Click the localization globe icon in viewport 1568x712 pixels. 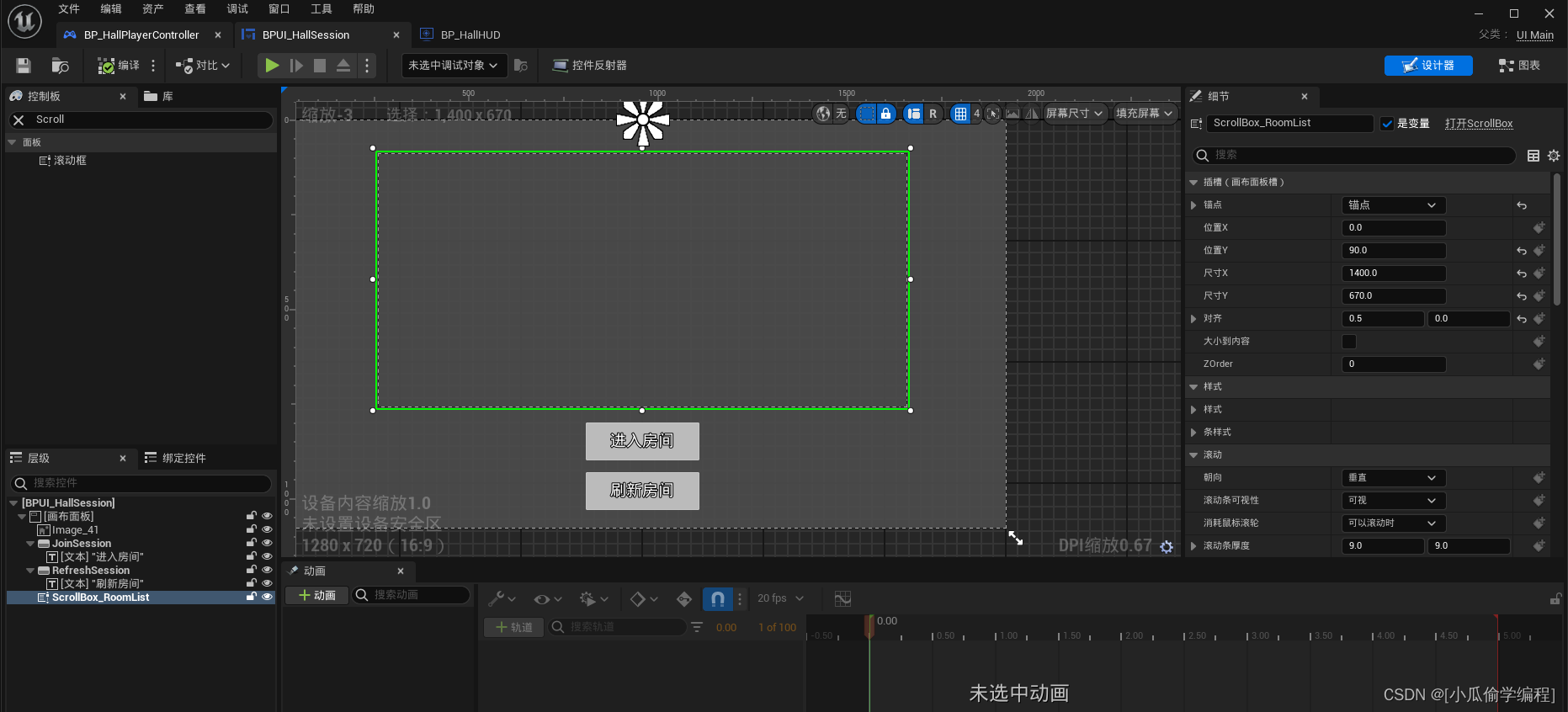[x=823, y=114]
